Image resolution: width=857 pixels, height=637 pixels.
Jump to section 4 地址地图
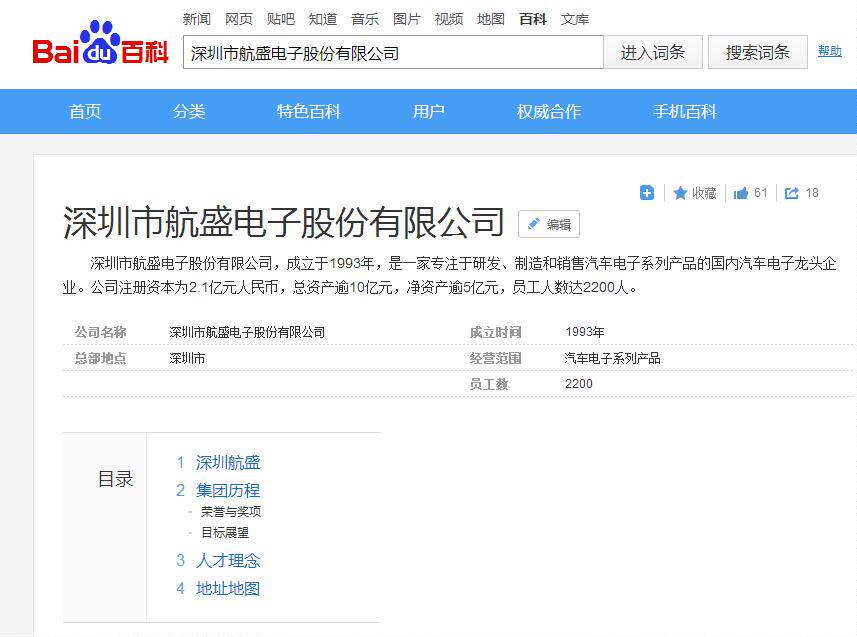[x=228, y=588]
